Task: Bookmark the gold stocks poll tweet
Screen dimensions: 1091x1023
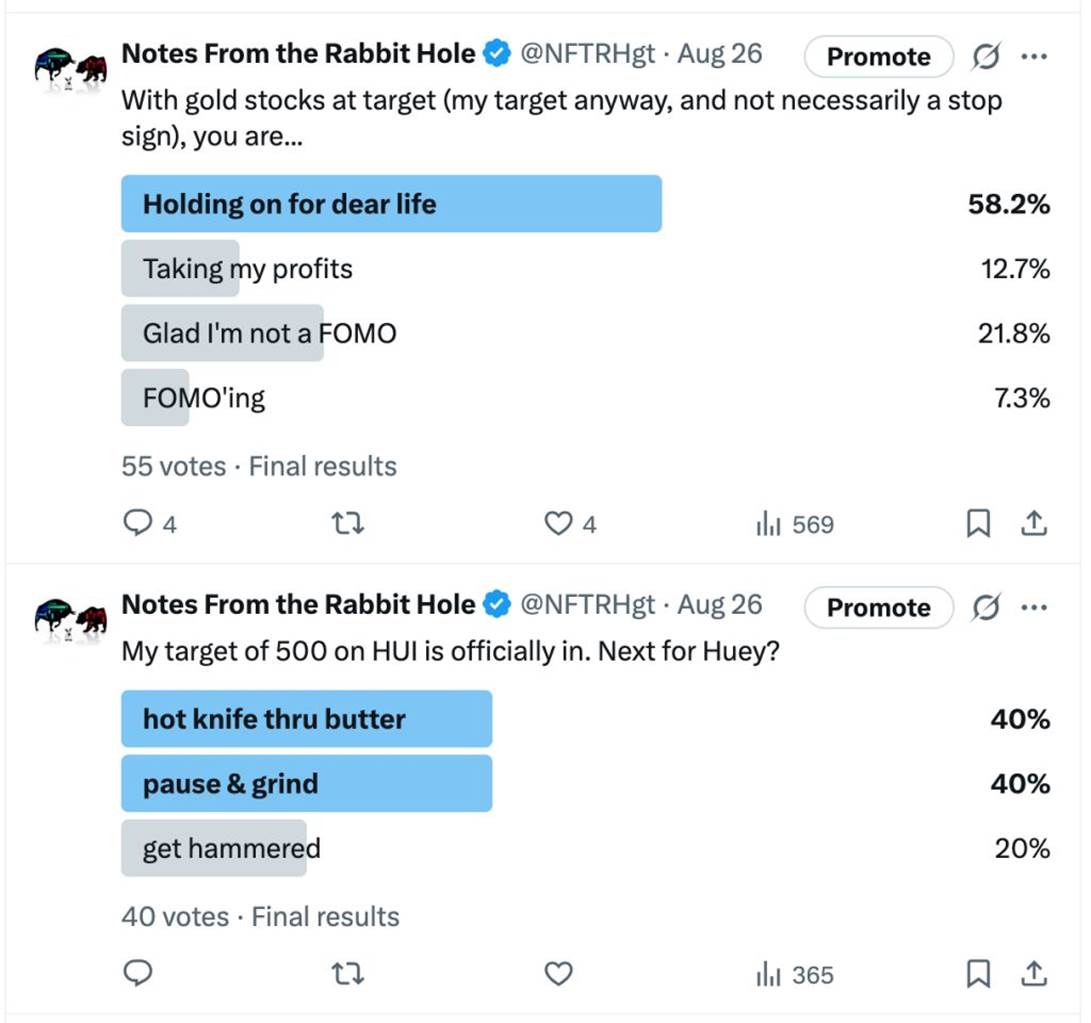Action: pos(978,523)
